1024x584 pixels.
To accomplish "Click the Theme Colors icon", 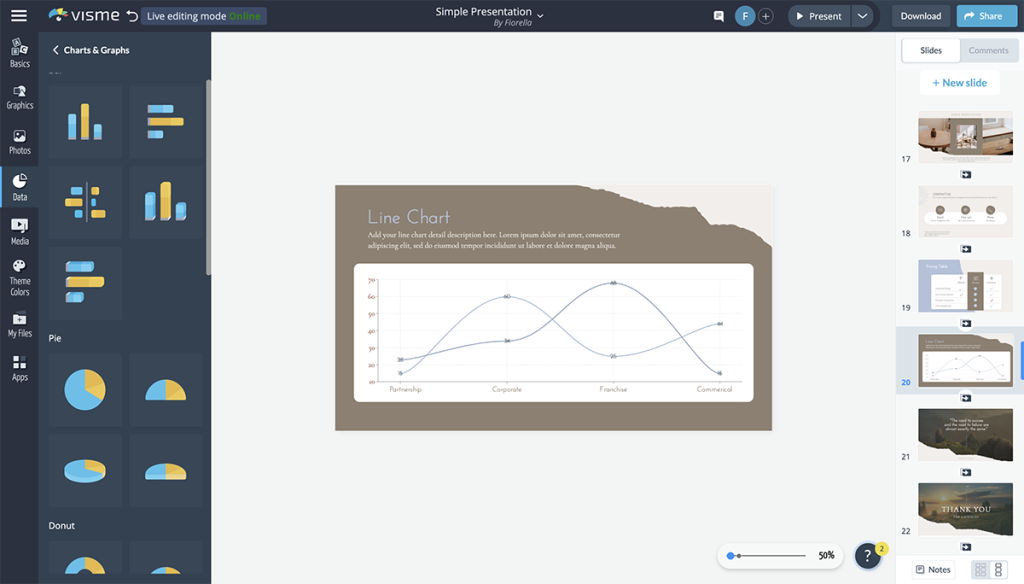I will click(19, 274).
